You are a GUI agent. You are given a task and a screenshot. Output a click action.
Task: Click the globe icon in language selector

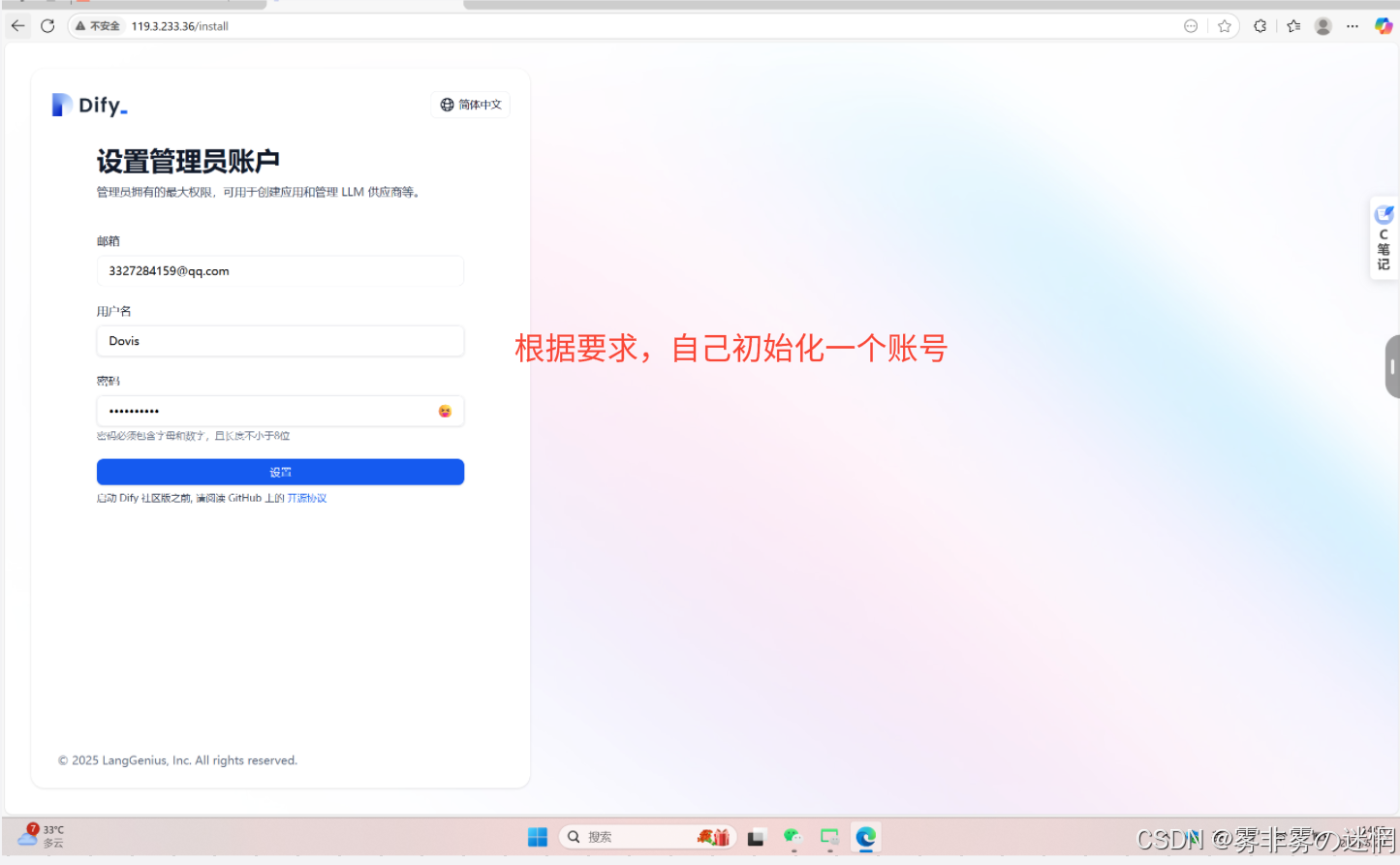point(447,105)
